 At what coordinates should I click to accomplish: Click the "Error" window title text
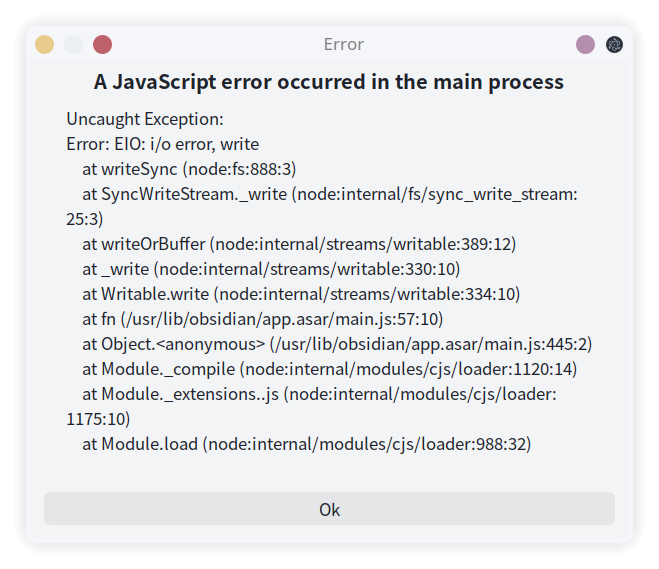click(343, 44)
